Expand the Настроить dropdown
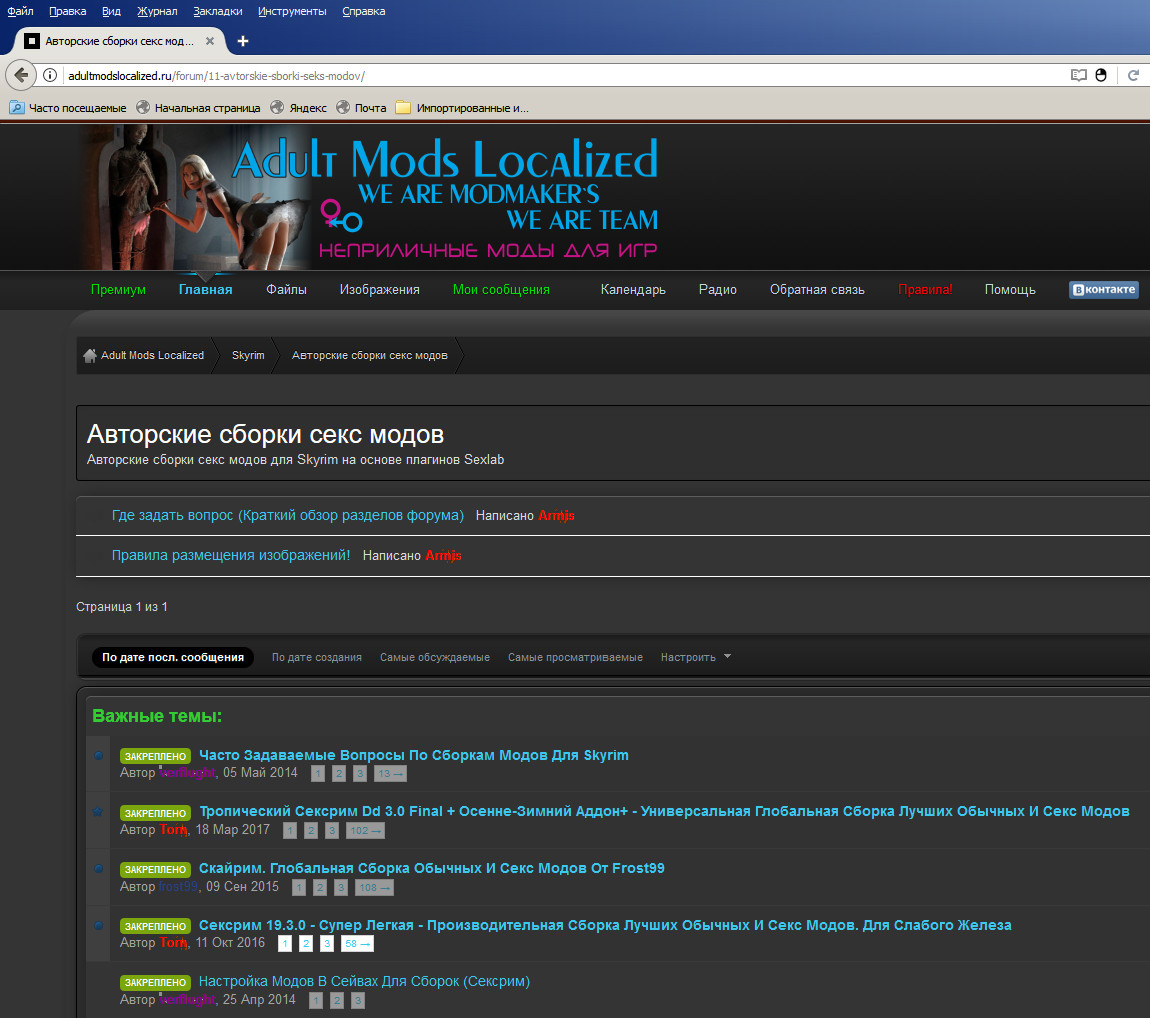Viewport: 1150px width, 1018px height. pos(695,657)
